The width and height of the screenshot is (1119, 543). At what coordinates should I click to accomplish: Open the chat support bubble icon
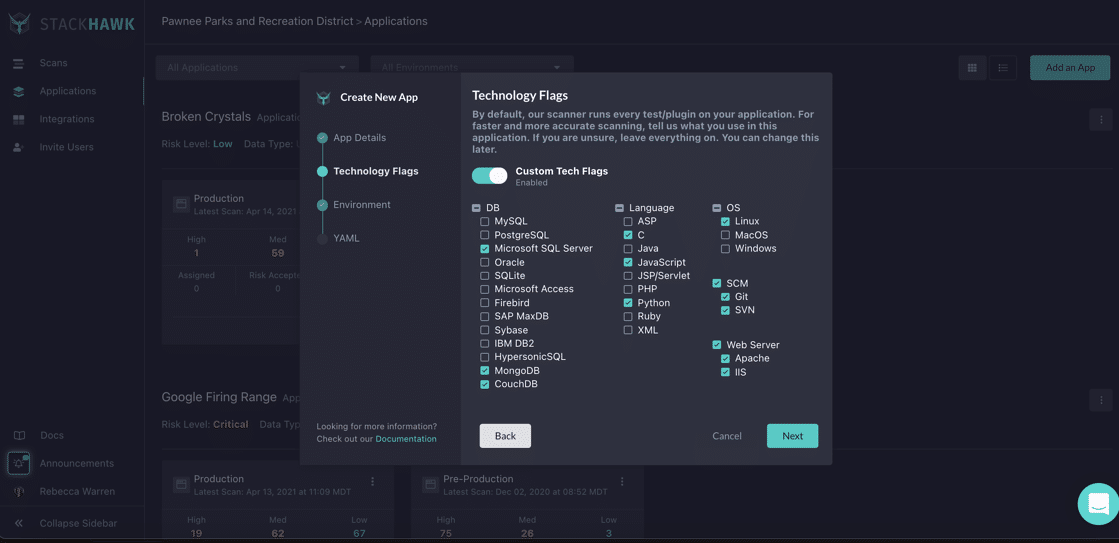click(1098, 504)
